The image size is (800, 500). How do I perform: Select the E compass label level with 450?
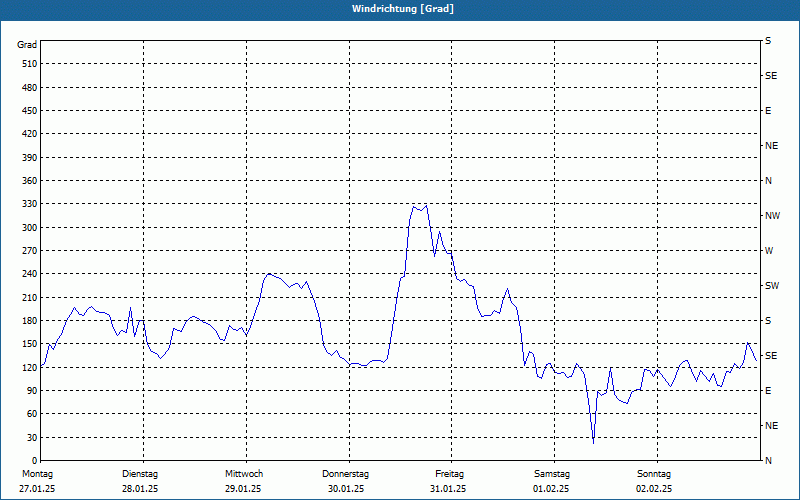pyautogui.click(x=768, y=111)
